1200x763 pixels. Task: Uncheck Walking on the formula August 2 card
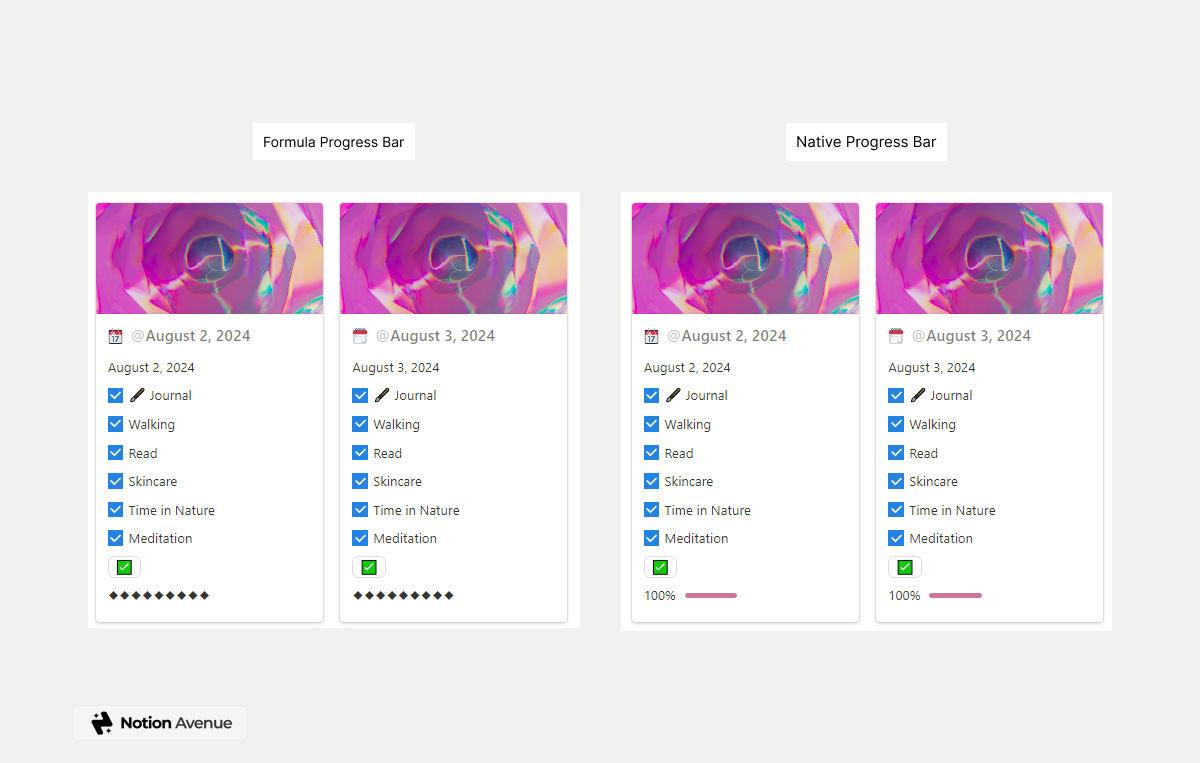(115, 424)
